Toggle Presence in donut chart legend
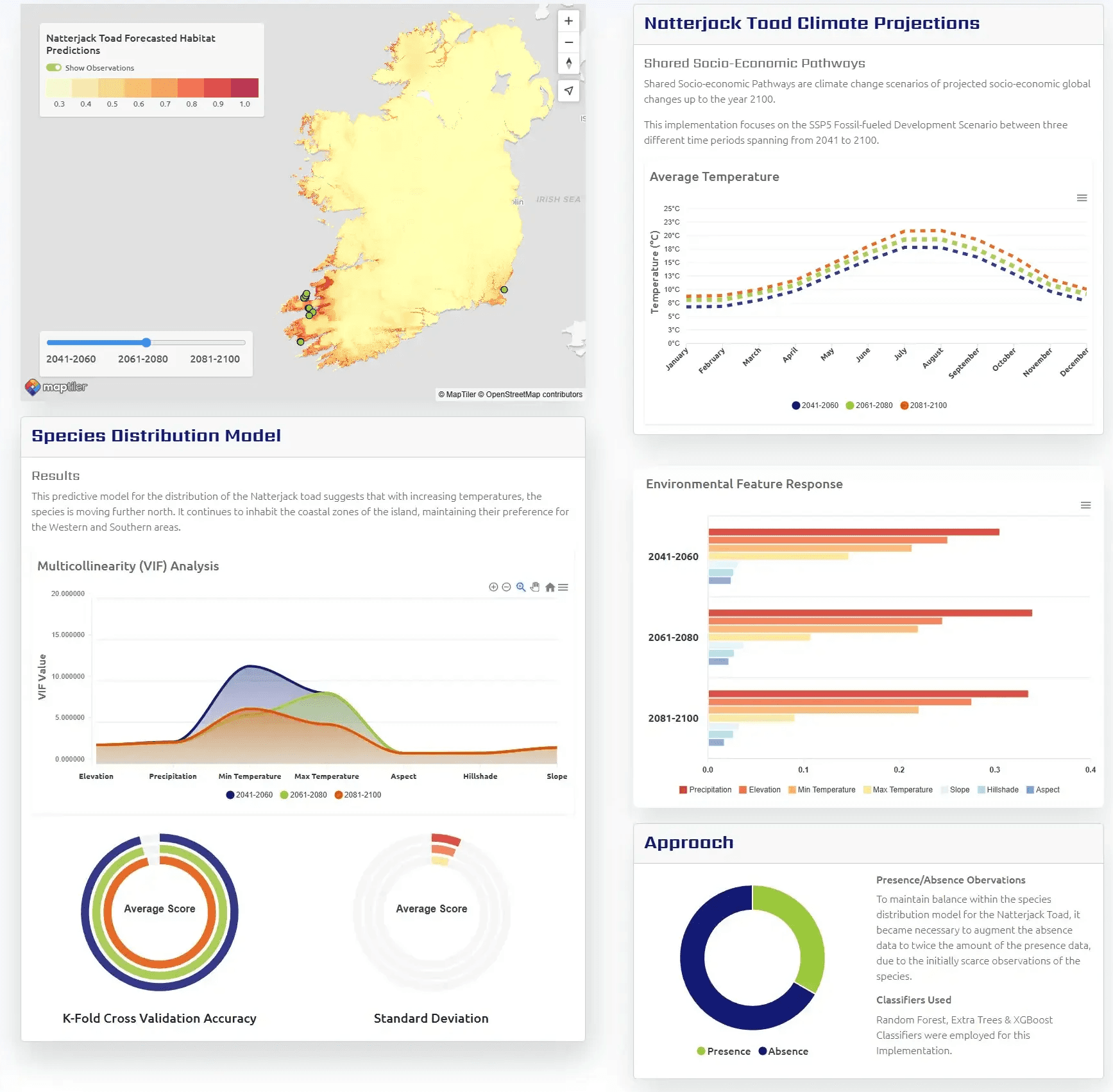The width and height of the screenshot is (1113, 1092). point(724,1051)
